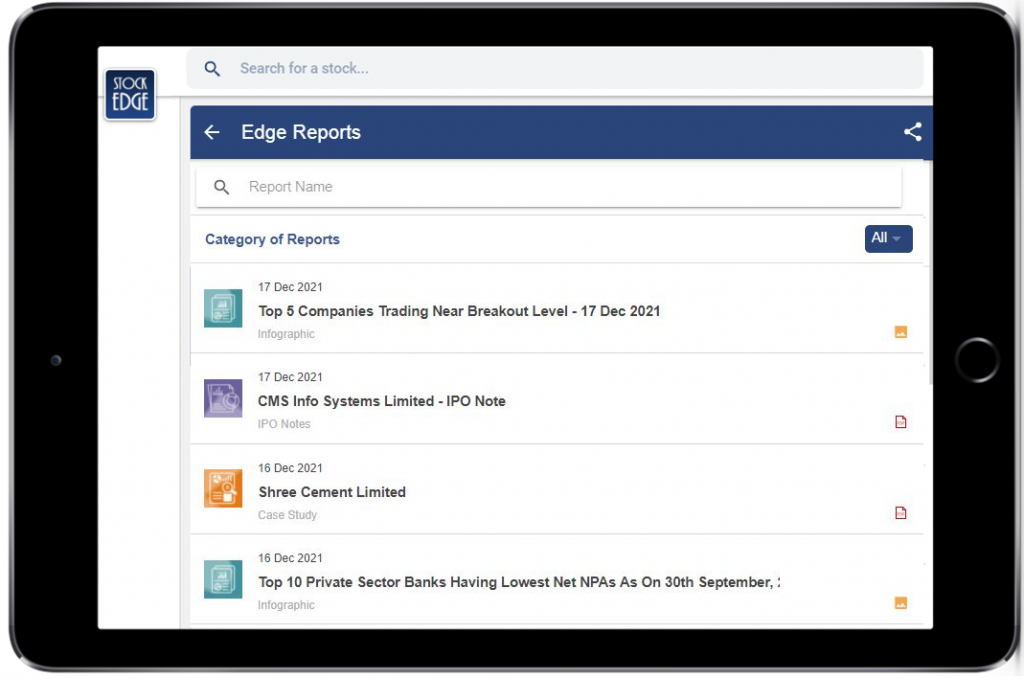1024x679 pixels.
Task: Share the Edge Reports page
Action: (912, 132)
